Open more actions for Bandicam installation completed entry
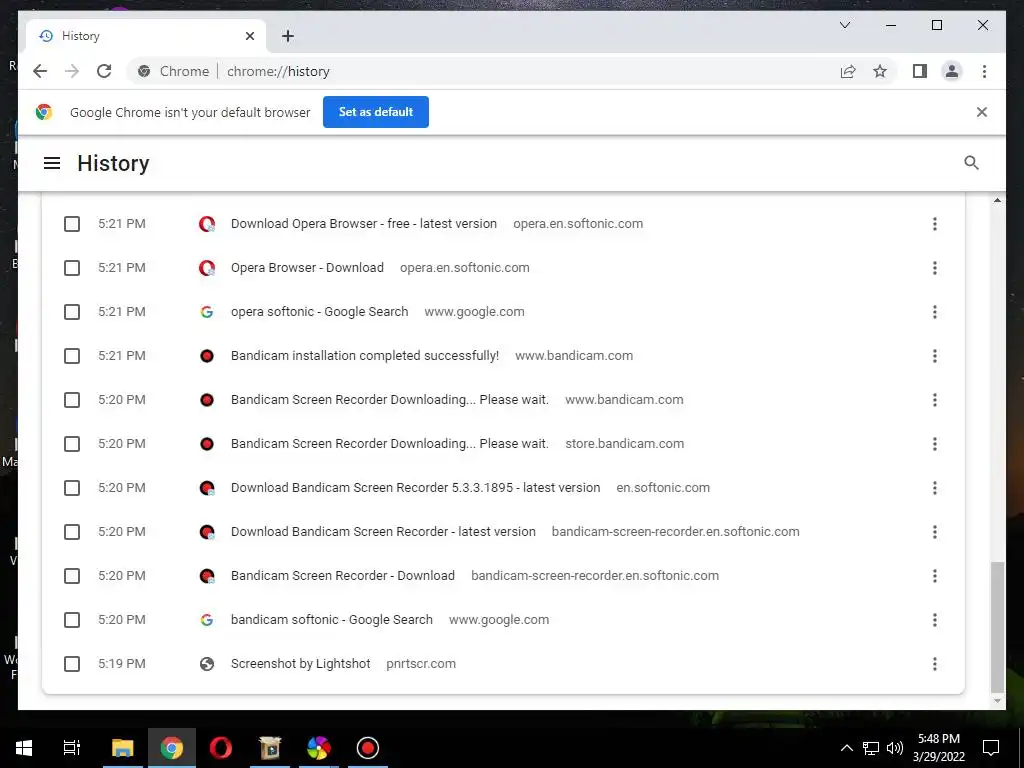1024x768 pixels. click(x=935, y=356)
